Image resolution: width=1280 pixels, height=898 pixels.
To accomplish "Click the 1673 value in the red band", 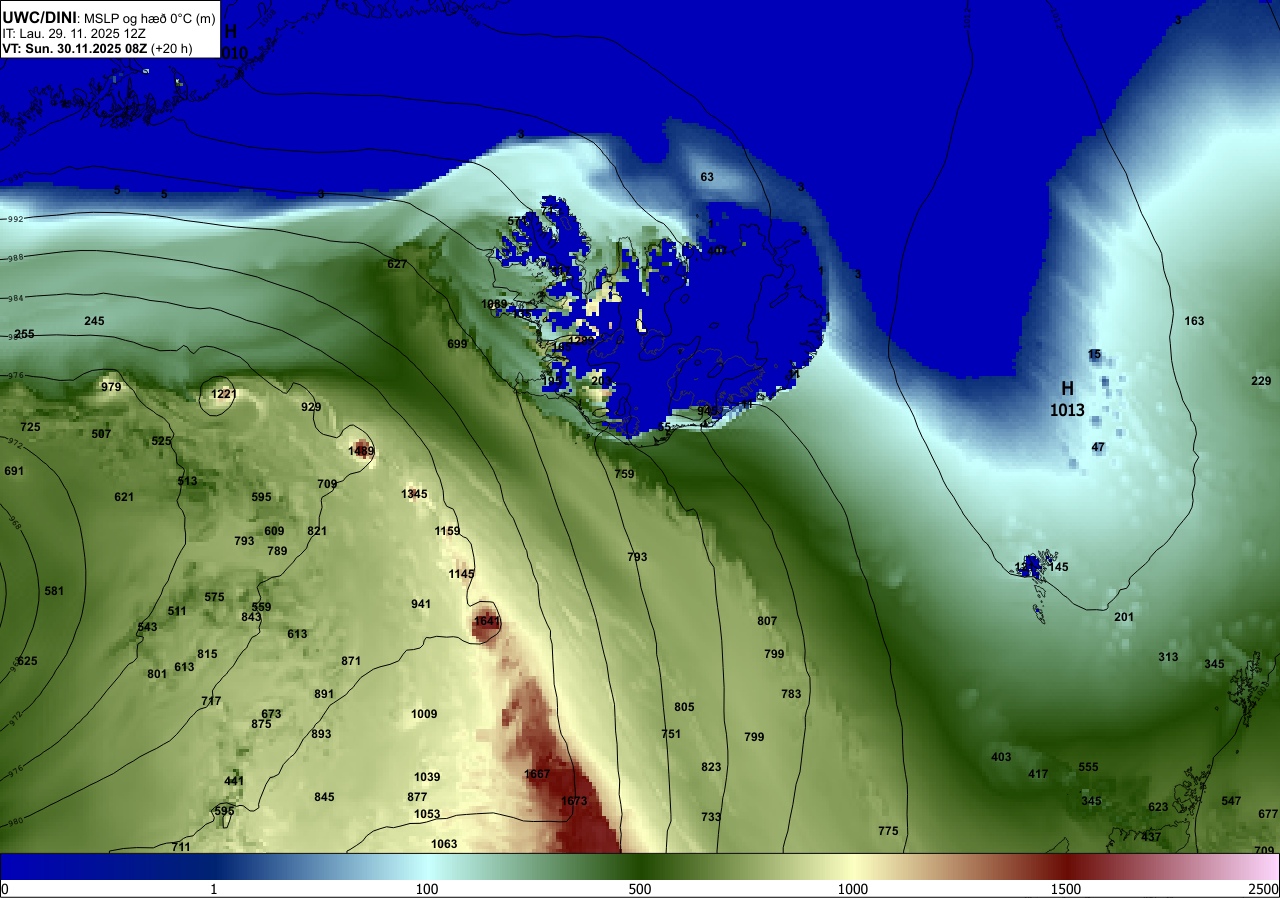I will [x=574, y=801].
